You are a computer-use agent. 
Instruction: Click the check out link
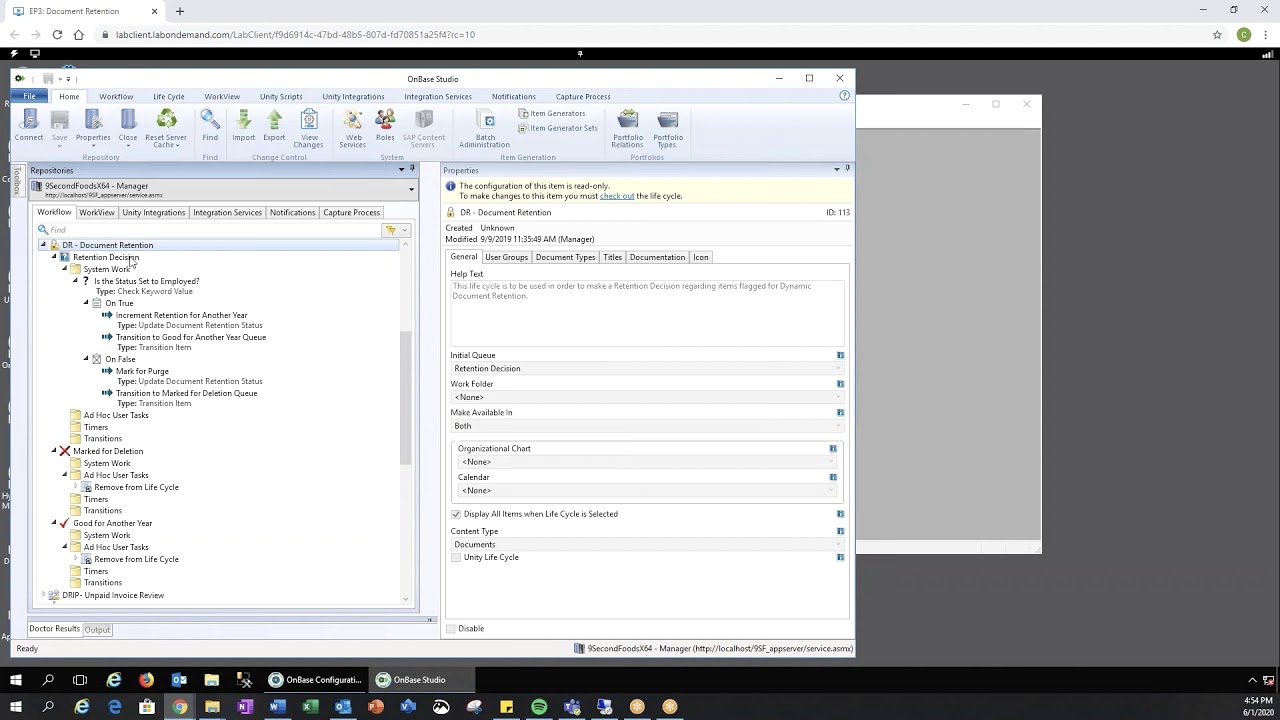coord(617,196)
